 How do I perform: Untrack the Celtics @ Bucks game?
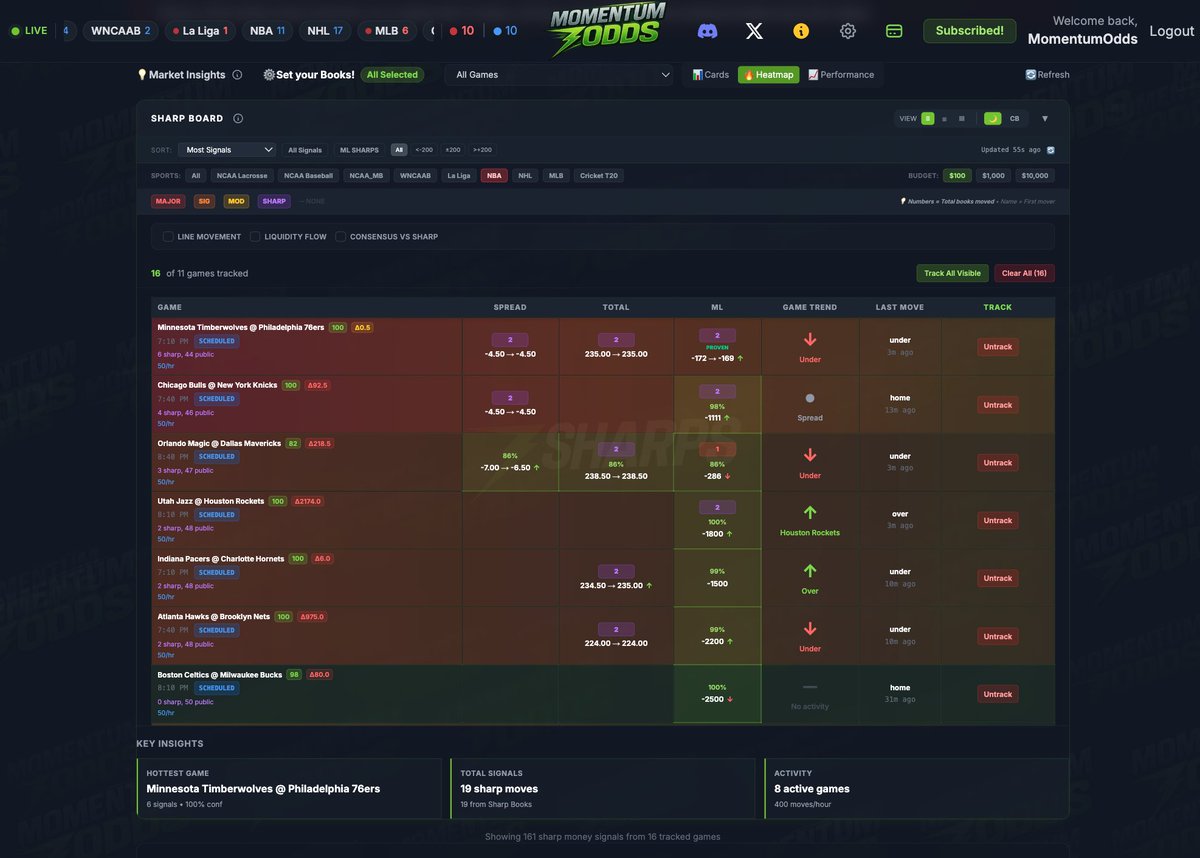(998, 694)
